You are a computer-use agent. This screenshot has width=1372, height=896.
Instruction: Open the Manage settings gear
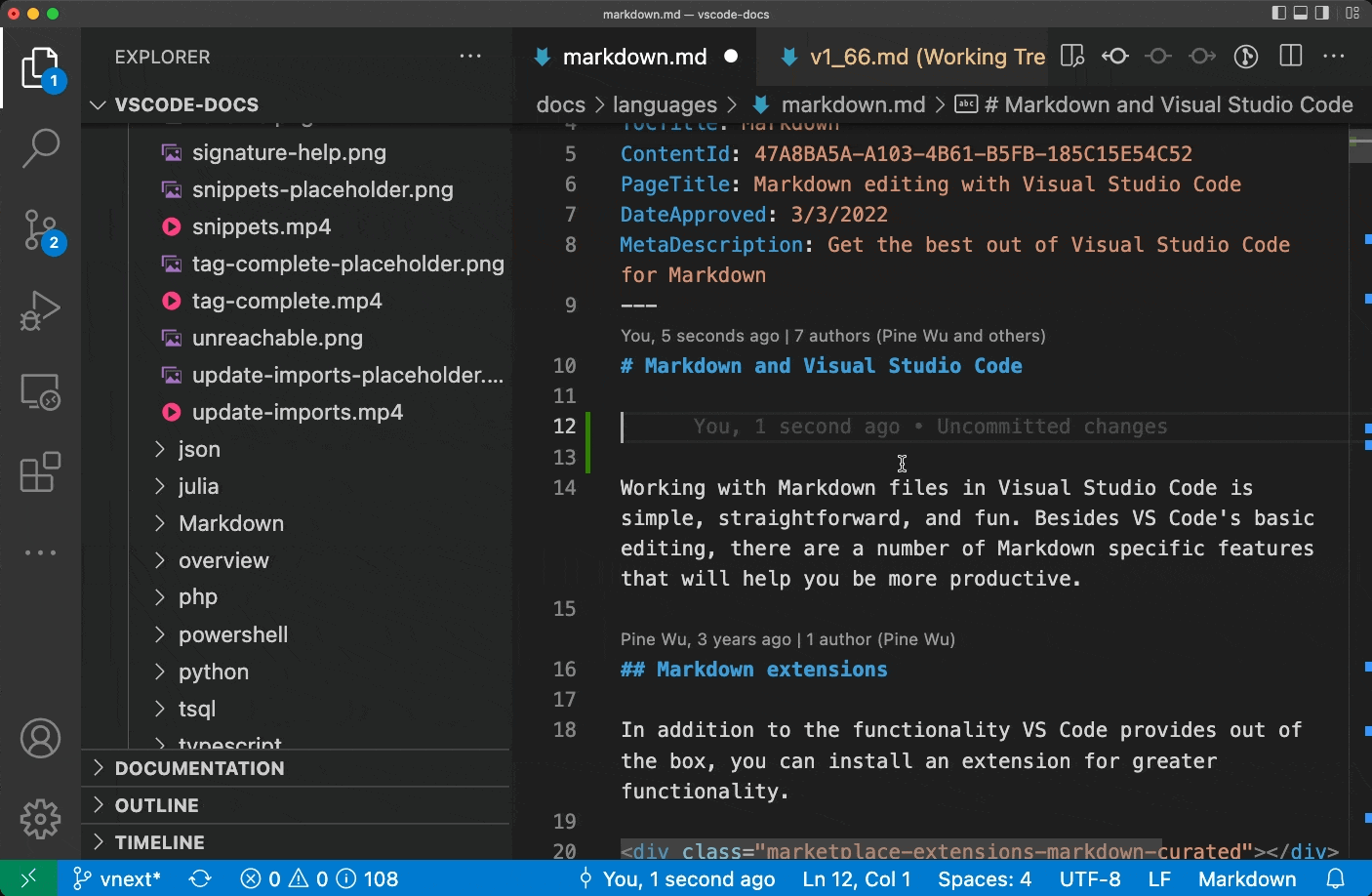coord(40,819)
